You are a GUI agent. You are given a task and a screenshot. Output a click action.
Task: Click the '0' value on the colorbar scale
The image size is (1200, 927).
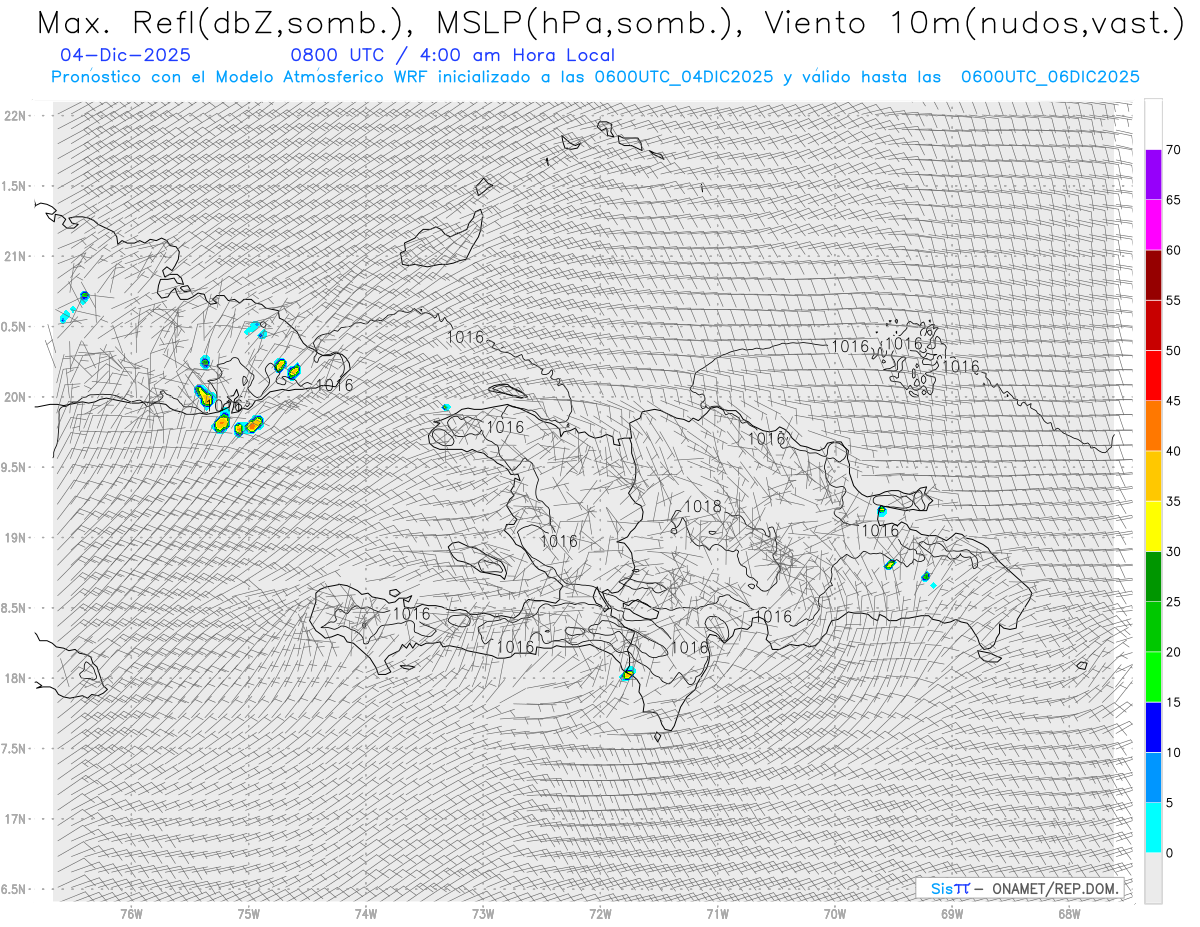[x=1169, y=853]
